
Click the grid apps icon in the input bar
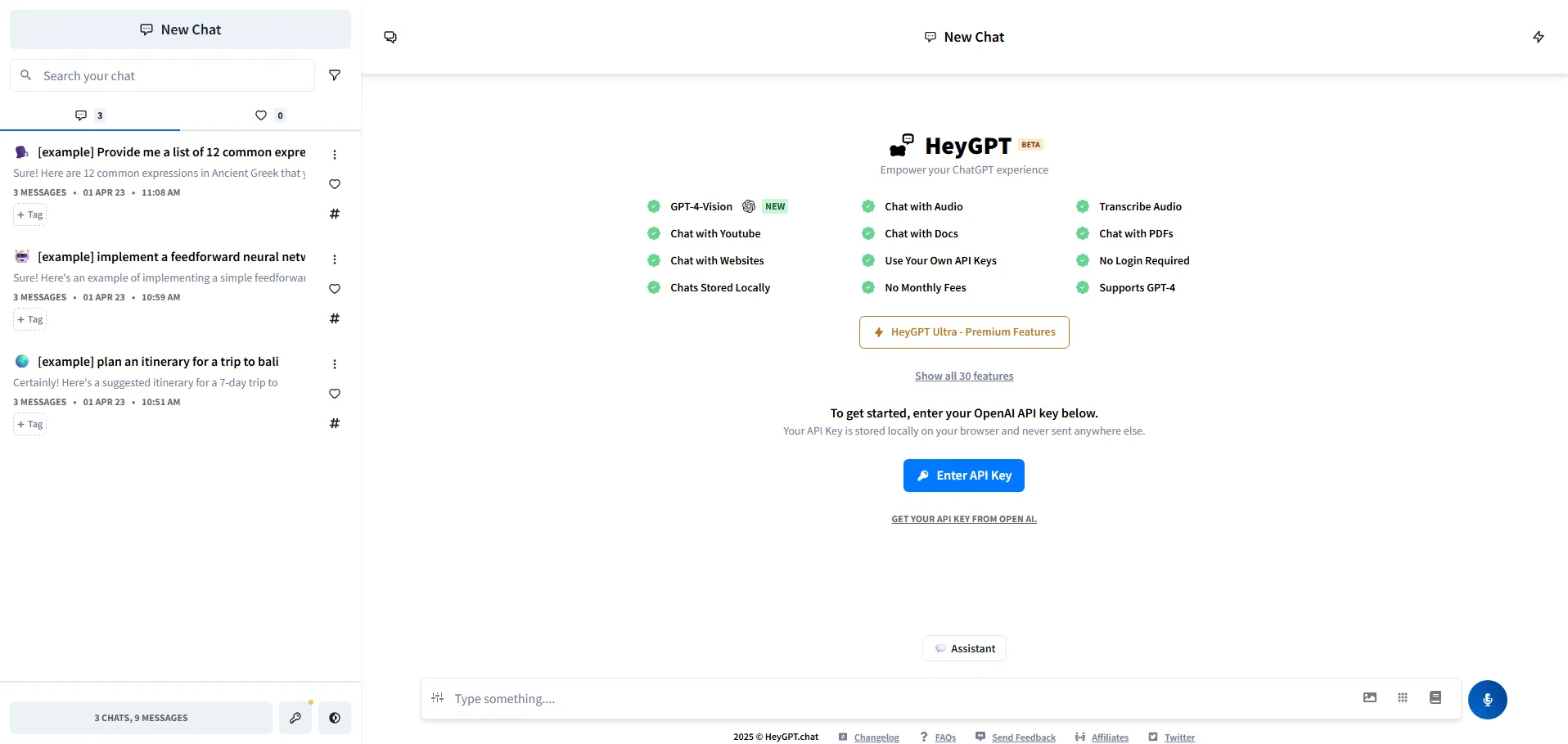1402,697
